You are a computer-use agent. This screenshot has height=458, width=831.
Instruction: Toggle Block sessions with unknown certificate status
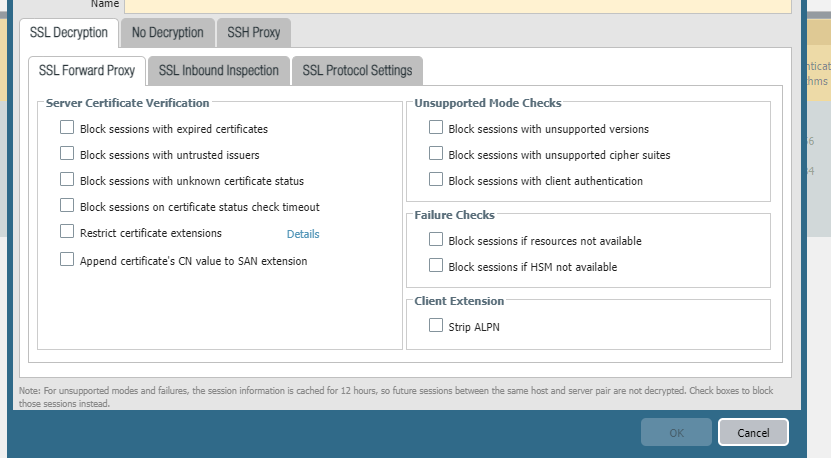pyautogui.click(x=67, y=180)
